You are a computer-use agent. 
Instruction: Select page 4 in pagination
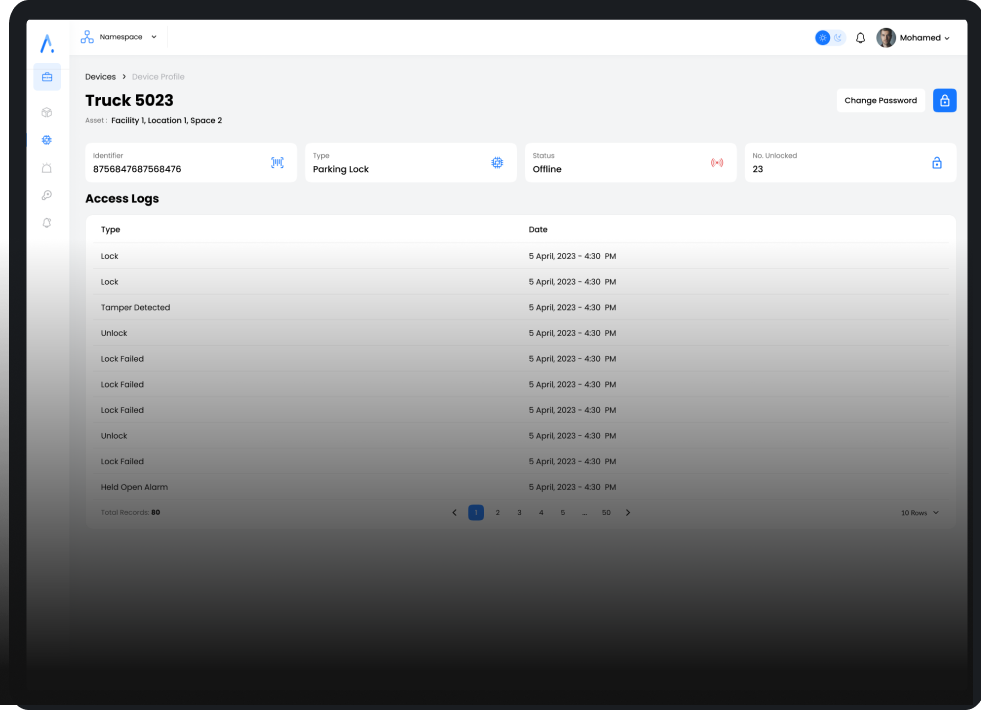(x=541, y=512)
